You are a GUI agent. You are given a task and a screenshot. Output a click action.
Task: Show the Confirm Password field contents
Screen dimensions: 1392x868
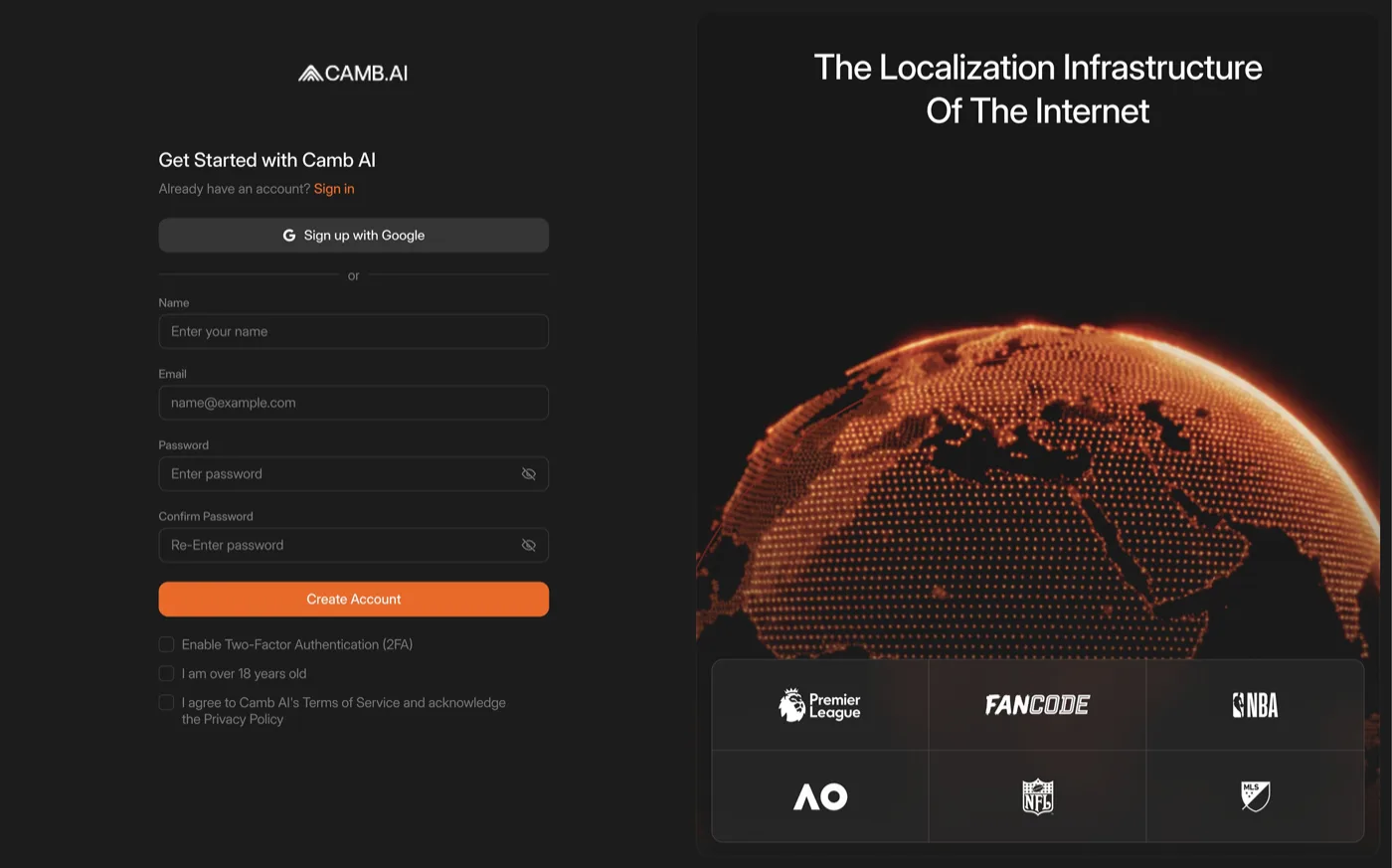[x=529, y=545]
